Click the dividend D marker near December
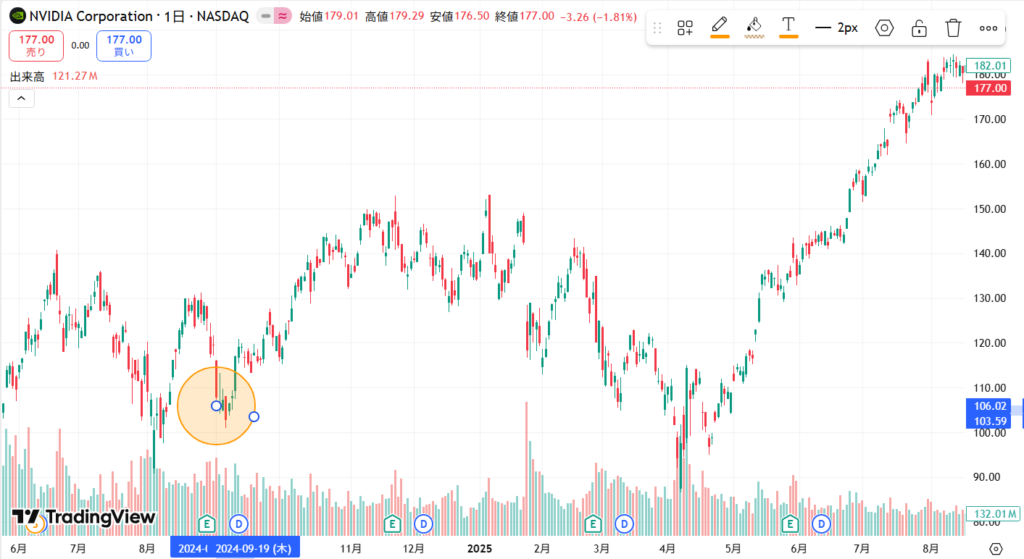1024x559 pixels. click(x=423, y=523)
